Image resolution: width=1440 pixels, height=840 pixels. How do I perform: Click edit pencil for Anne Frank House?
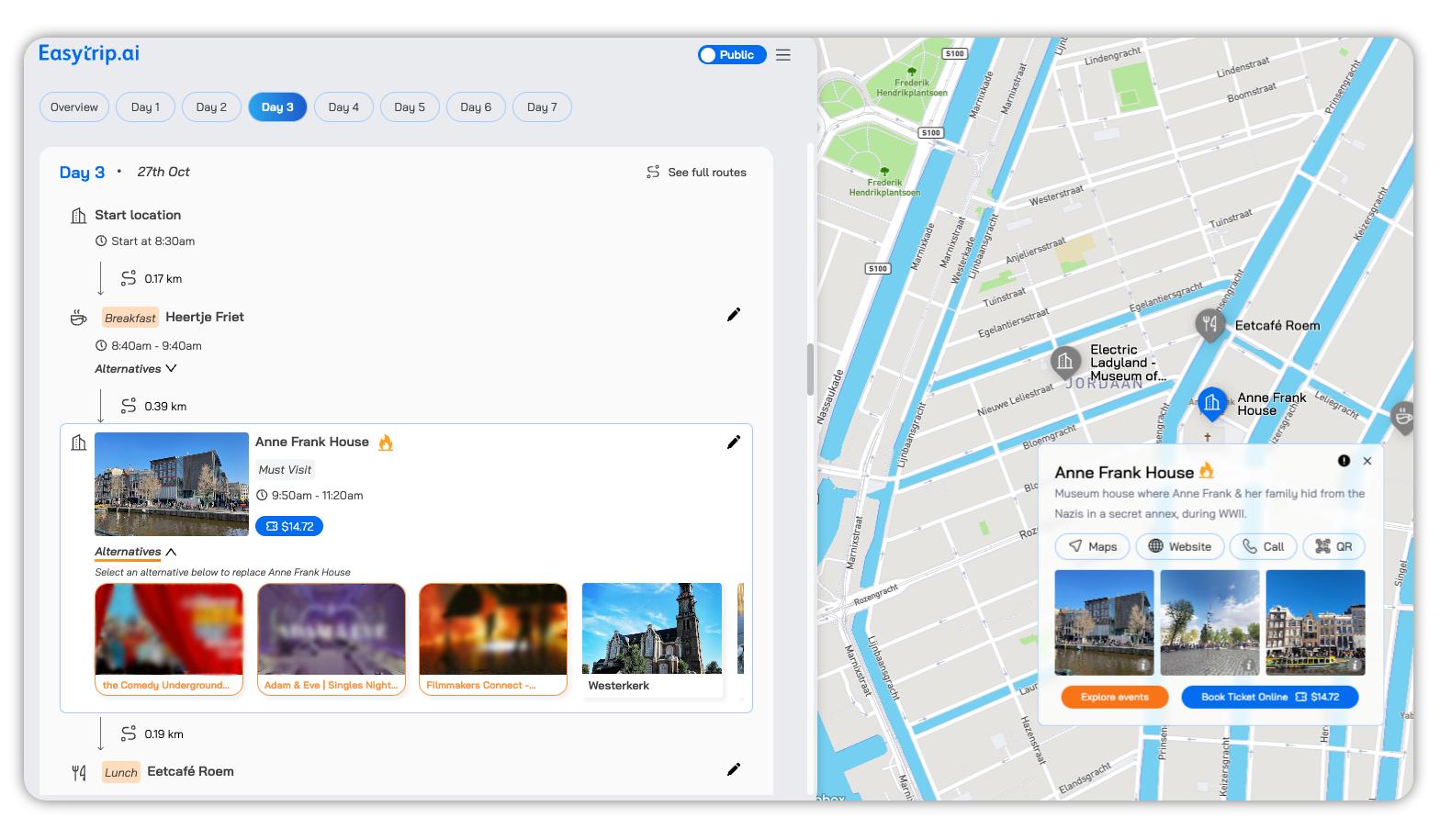[x=733, y=442]
